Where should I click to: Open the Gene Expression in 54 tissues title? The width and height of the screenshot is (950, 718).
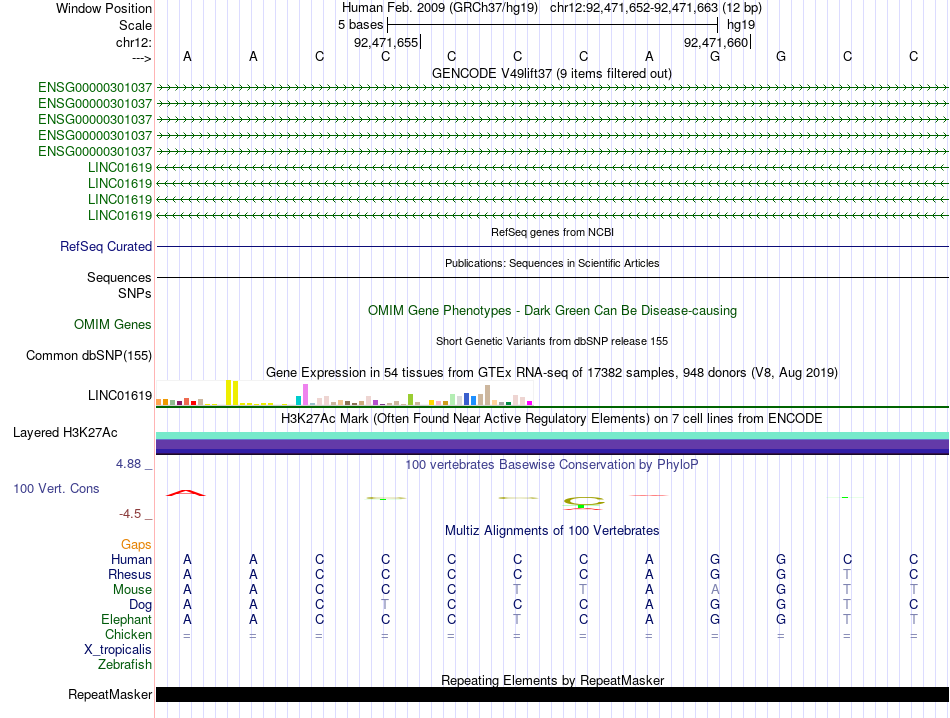(x=552, y=373)
